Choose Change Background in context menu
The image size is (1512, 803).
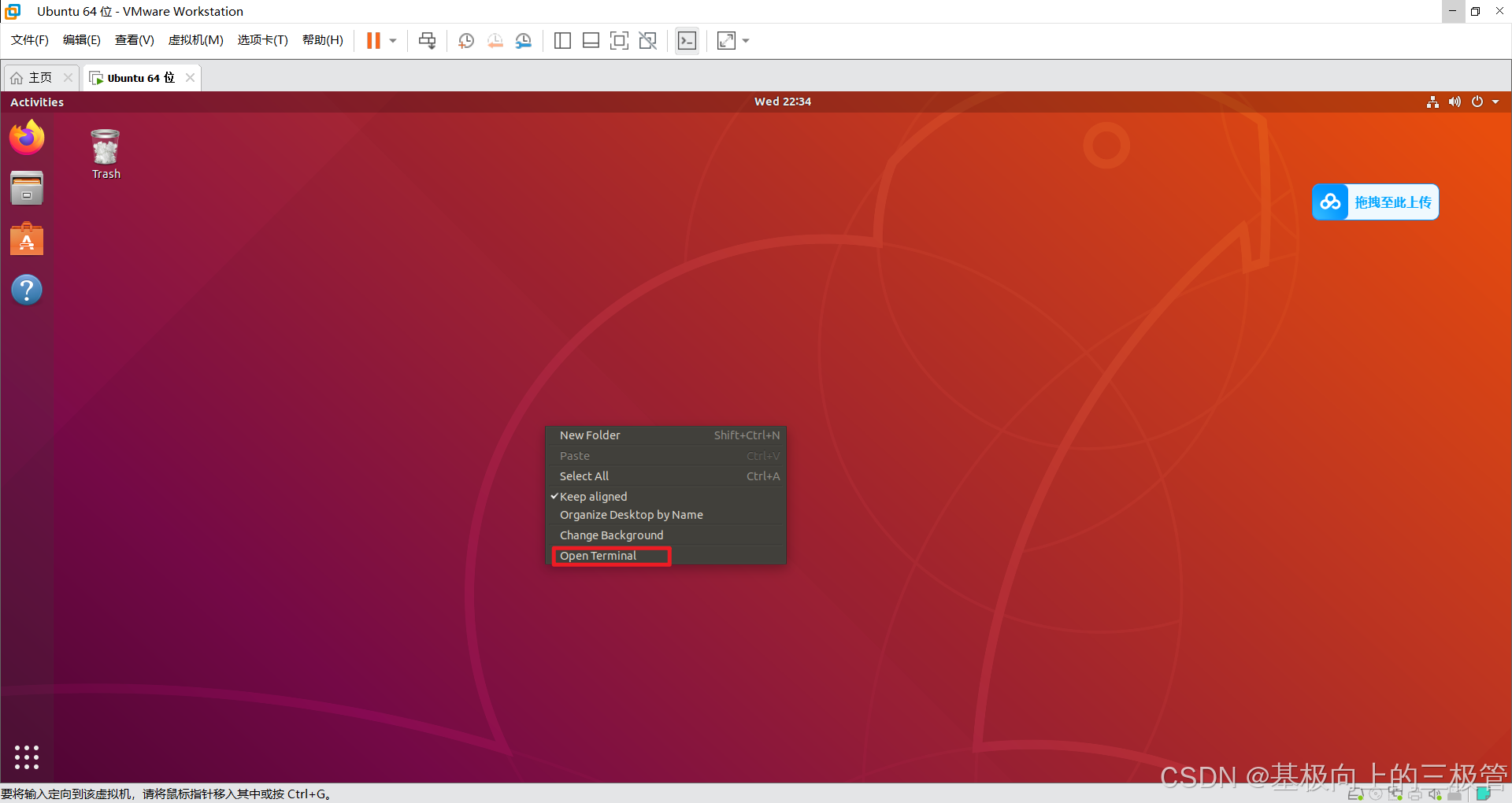[665, 535]
